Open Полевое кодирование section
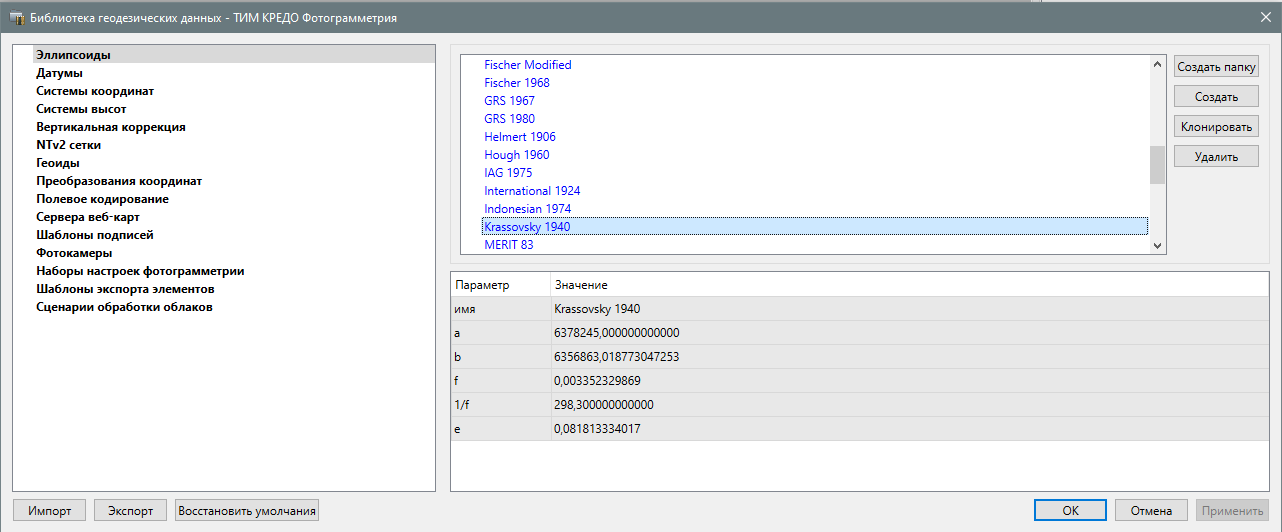 click(x=102, y=199)
